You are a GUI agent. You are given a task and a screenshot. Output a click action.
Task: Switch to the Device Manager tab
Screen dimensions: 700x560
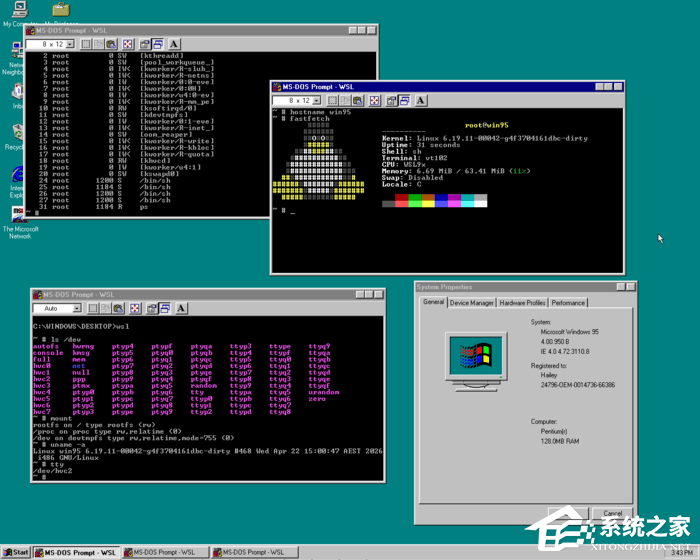click(471, 303)
